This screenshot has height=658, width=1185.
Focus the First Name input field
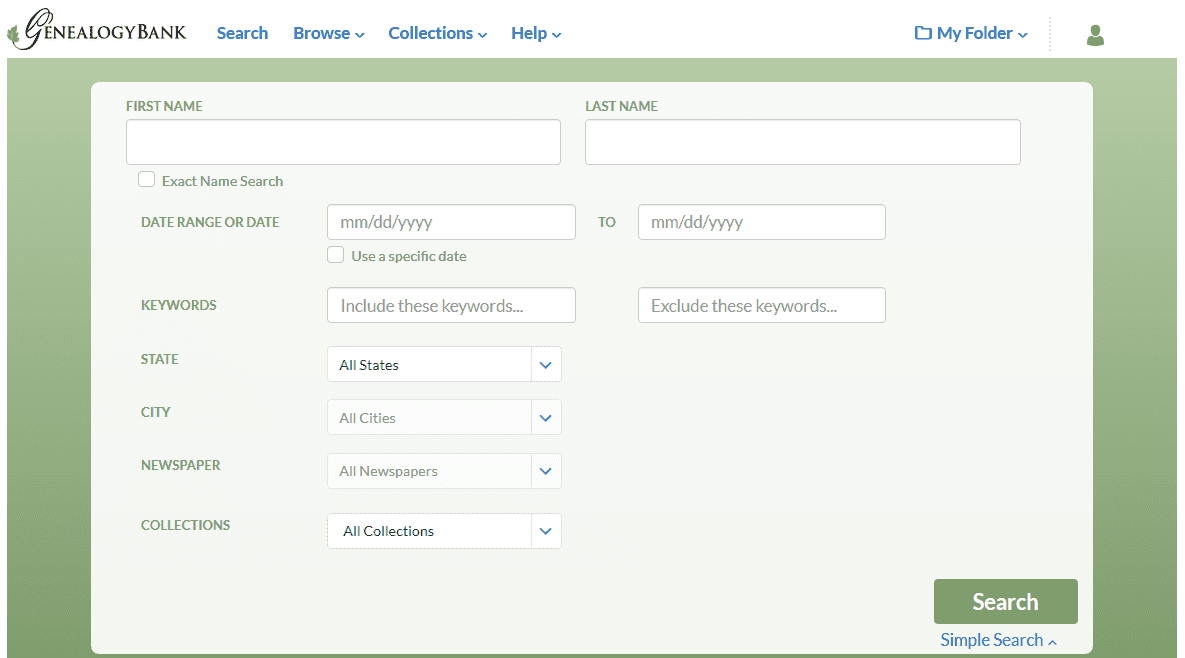[343, 142]
